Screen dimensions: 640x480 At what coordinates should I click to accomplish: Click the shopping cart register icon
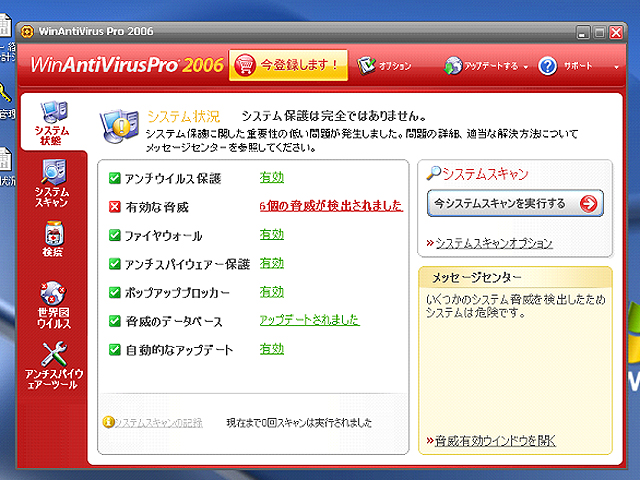[245, 65]
